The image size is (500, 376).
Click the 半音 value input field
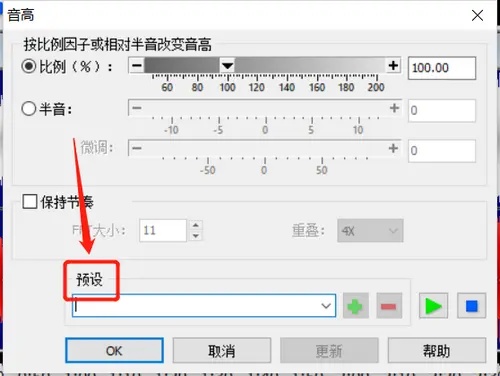[x=442, y=110]
